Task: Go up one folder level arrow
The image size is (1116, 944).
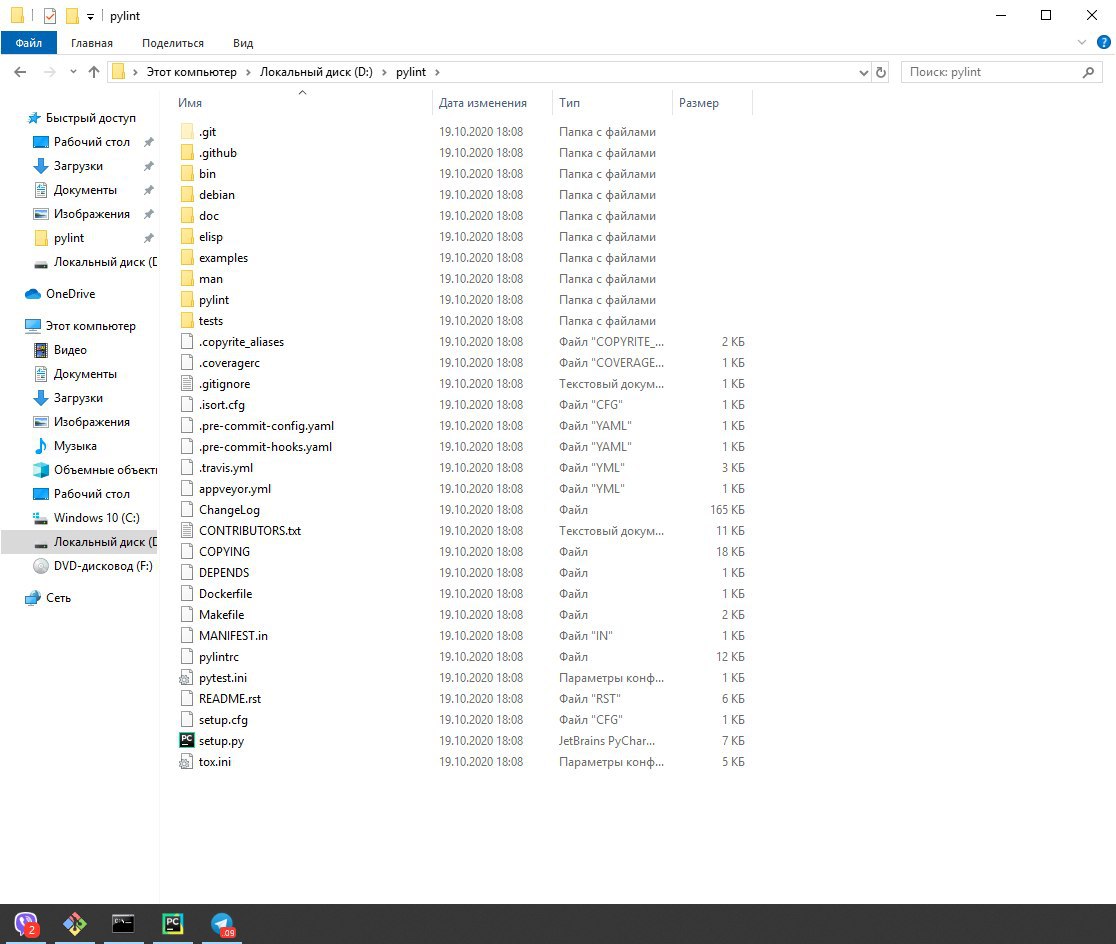Action: [x=93, y=72]
